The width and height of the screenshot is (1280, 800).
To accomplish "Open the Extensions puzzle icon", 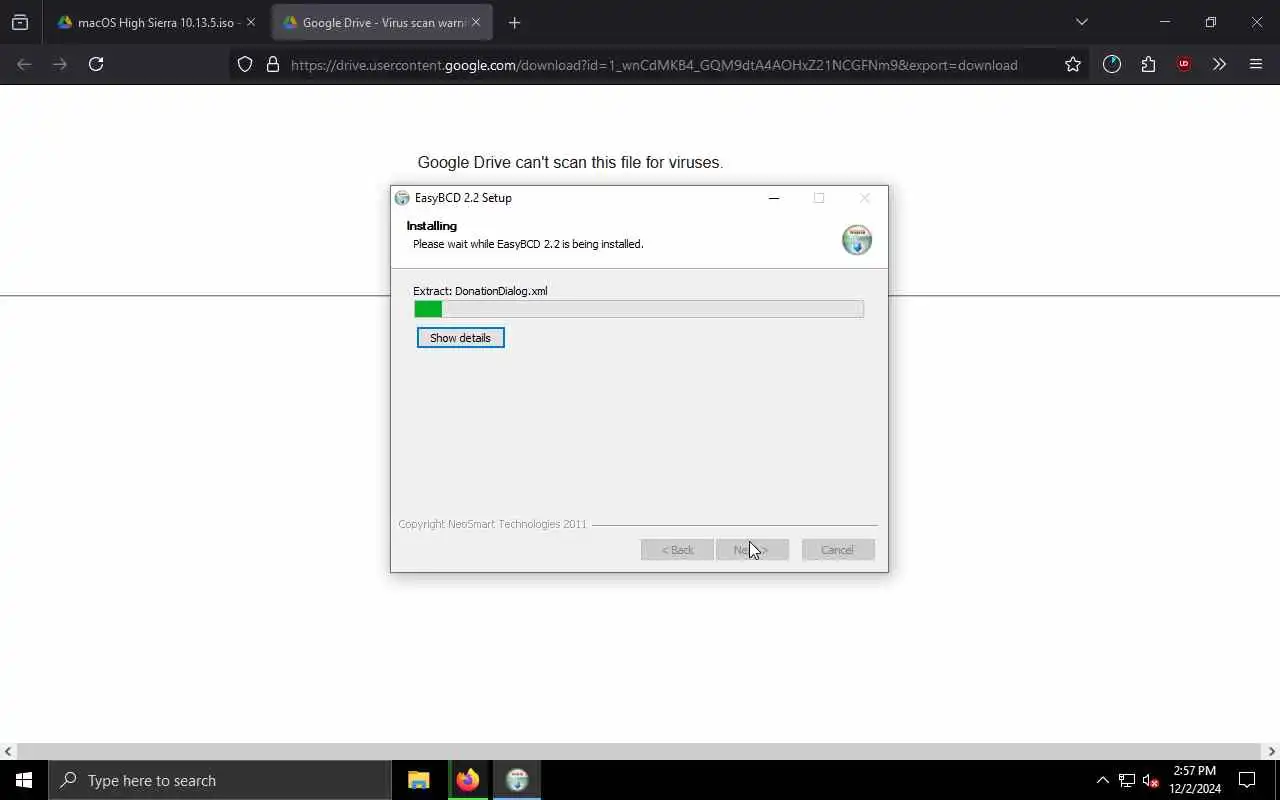I will click(1148, 64).
